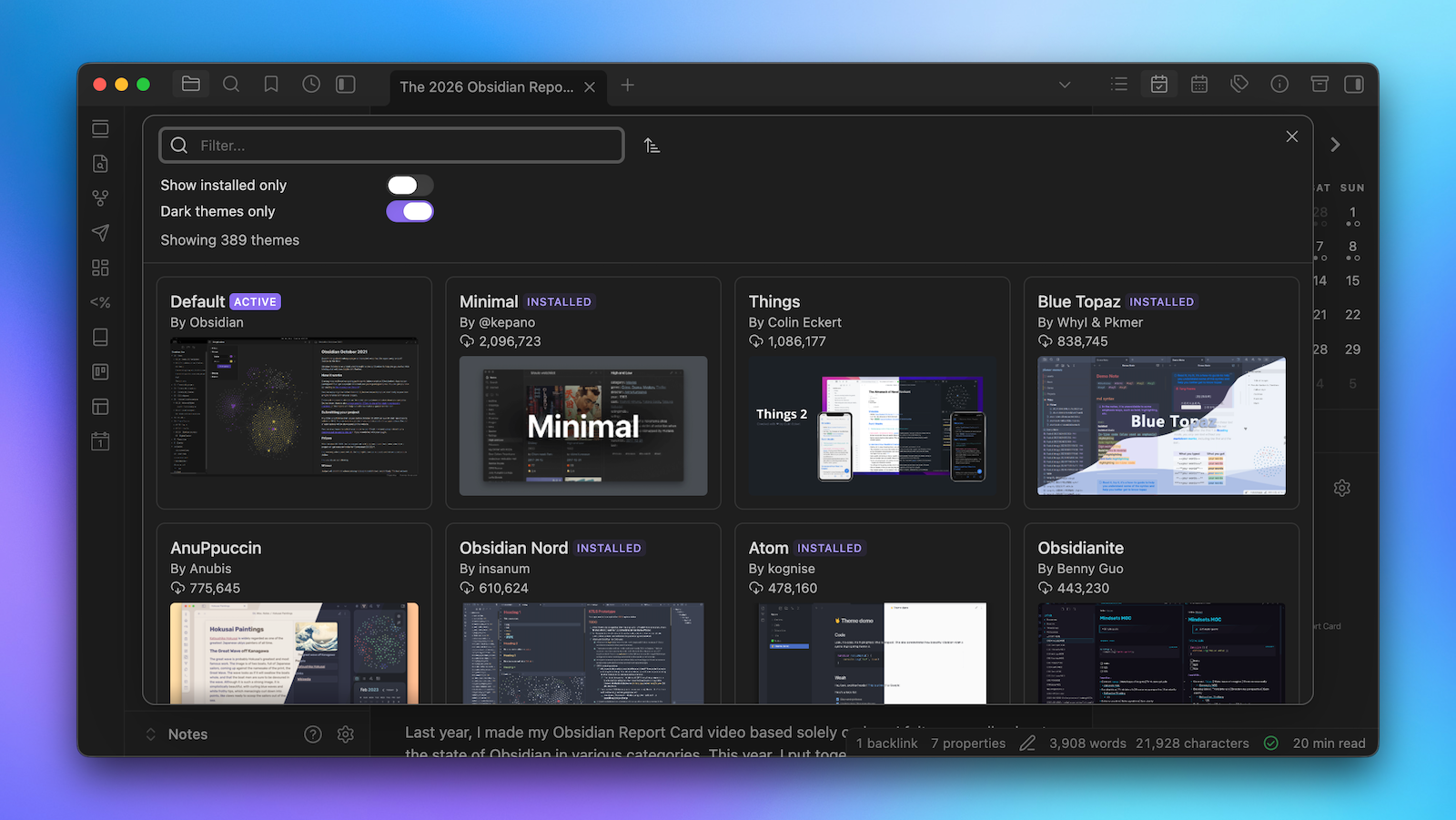Click the sort order icon beside filter
Image resolution: width=1456 pixels, height=820 pixels.
point(652,146)
